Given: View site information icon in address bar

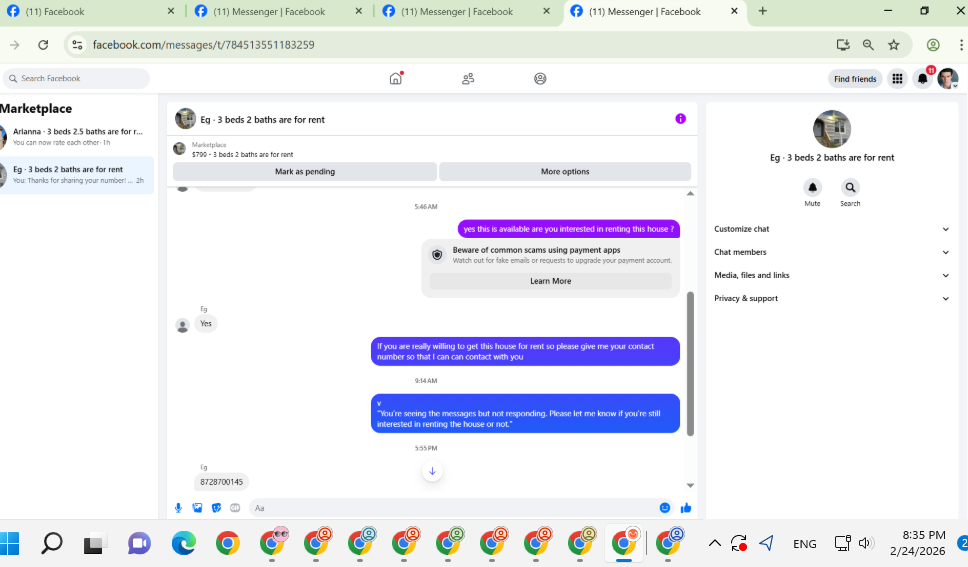Looking at the screenshot, I should (77, 44).
